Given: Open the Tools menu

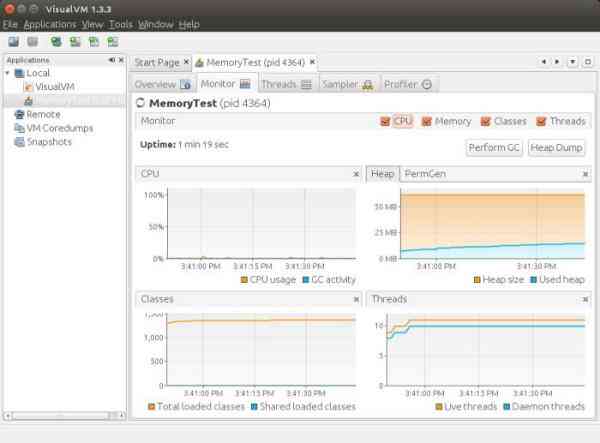Looking at the screenshot, I should tap(121, 24).
